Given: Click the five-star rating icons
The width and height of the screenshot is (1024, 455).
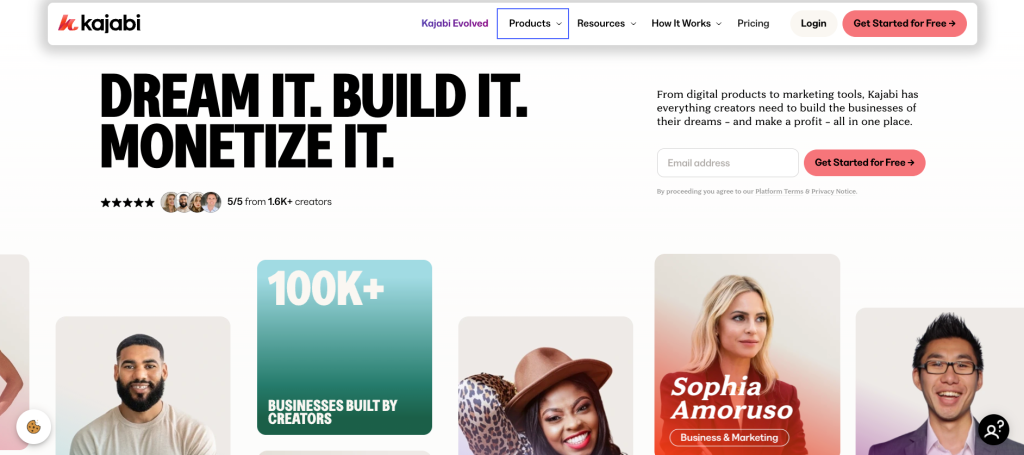Looking at the screenshot, I should pos(127,202).
